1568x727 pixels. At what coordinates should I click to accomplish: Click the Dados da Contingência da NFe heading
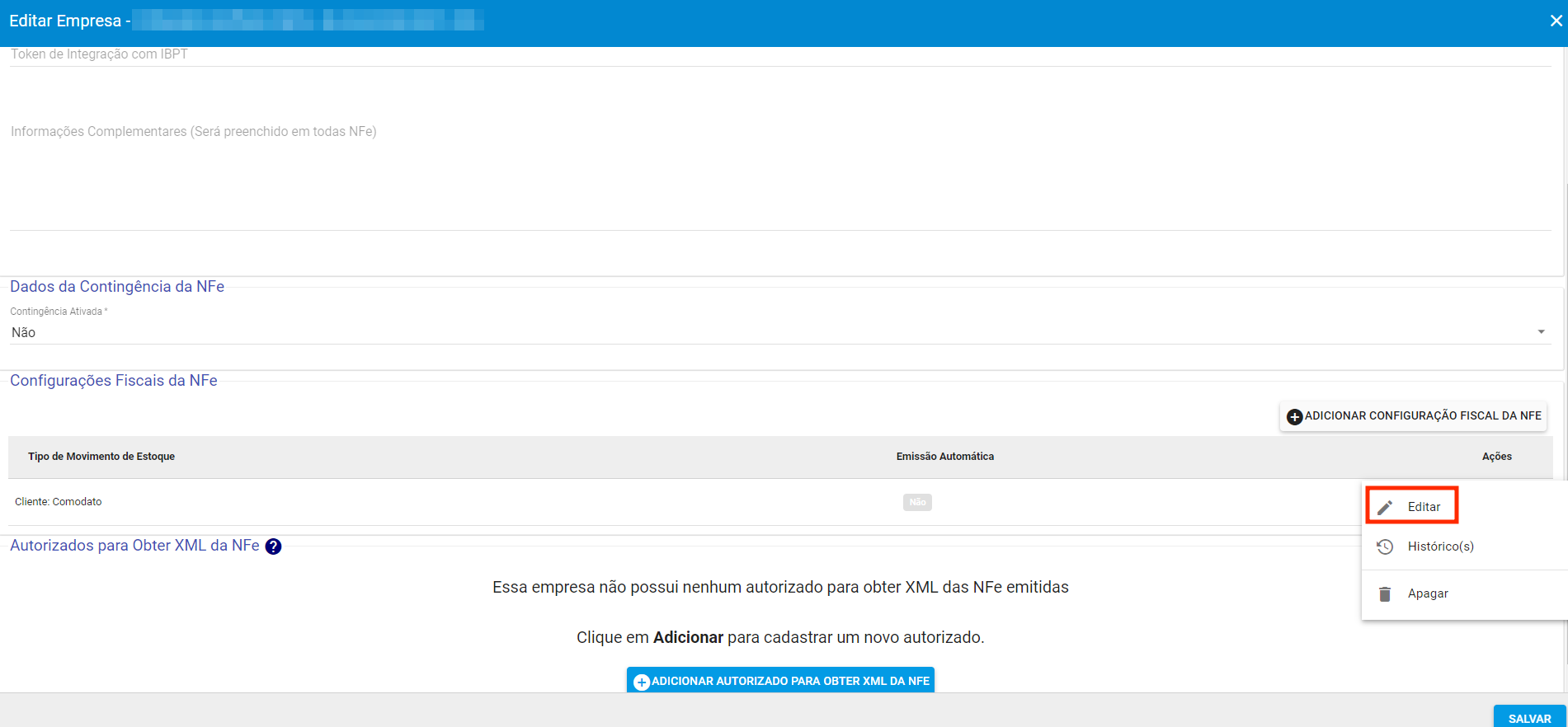pyautogui.click(x=117, y=287)
